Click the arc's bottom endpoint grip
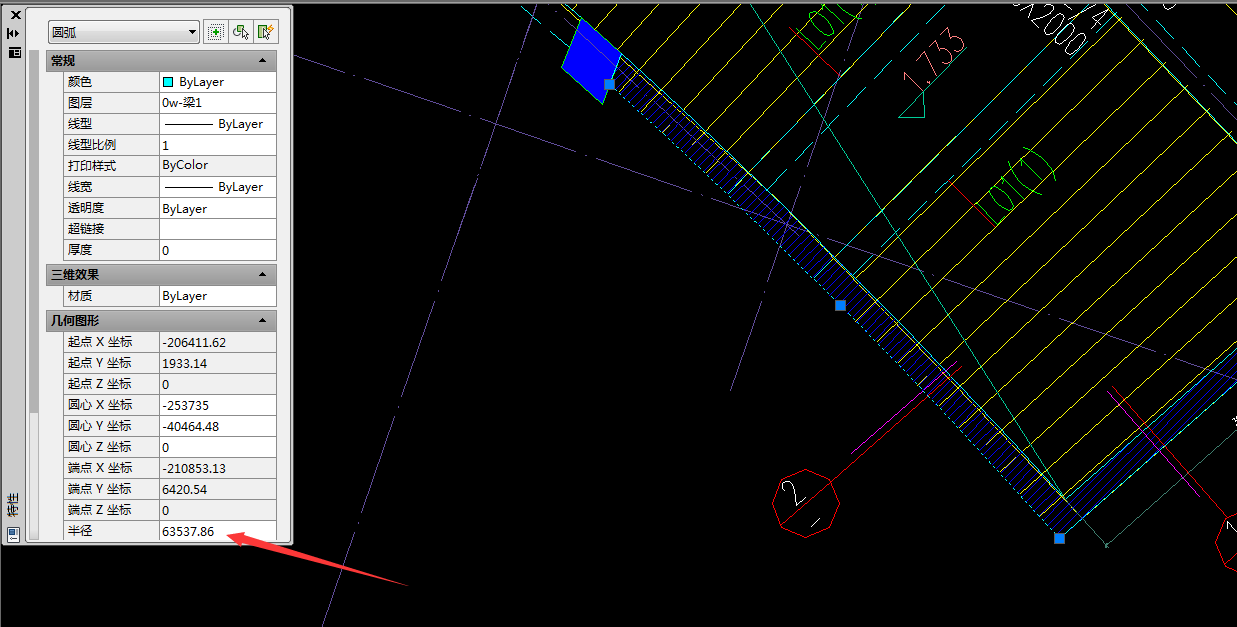 click(x=1059, y=538)
